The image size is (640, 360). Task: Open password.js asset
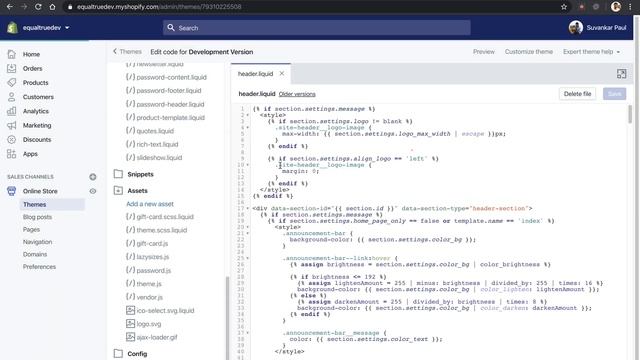point(149,270)
